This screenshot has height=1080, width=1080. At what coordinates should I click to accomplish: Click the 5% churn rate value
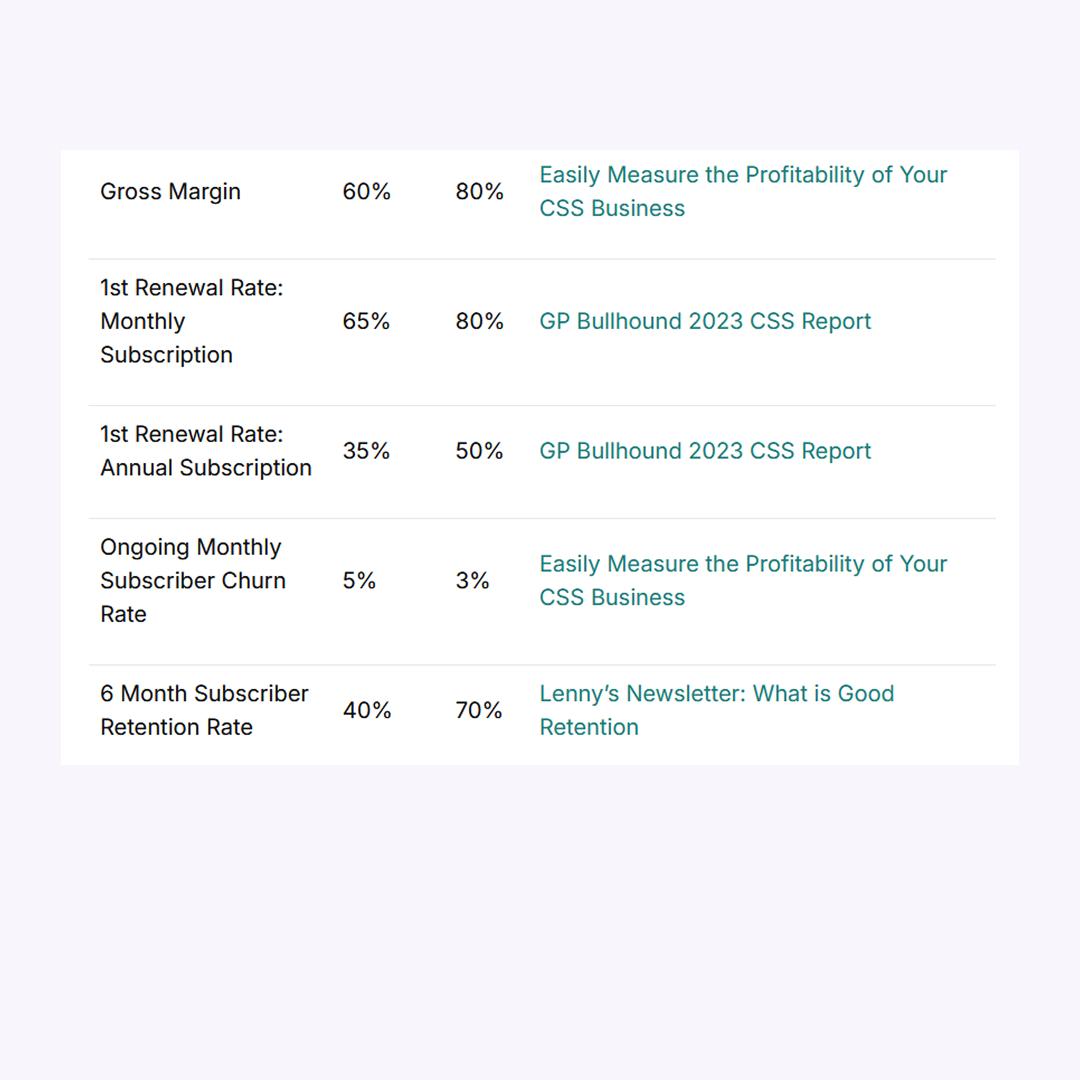point(359,580)
